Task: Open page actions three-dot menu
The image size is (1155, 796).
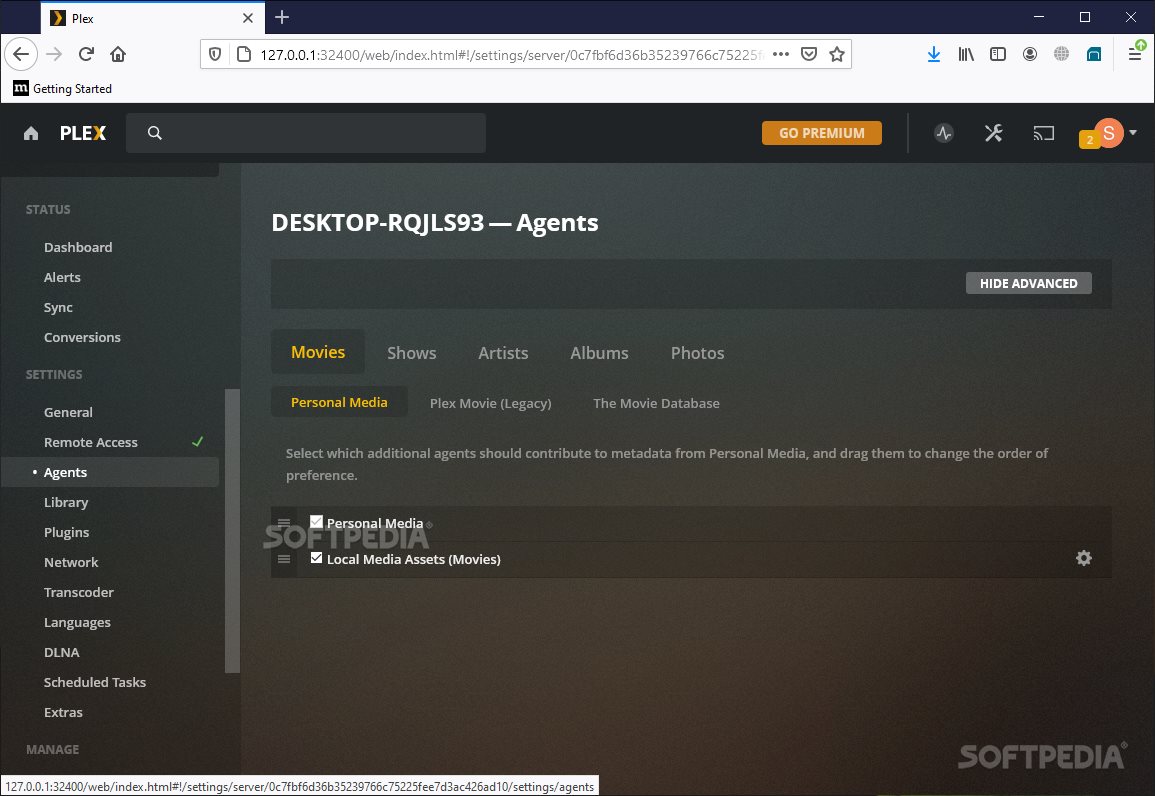Action: (x=781, y=54)
